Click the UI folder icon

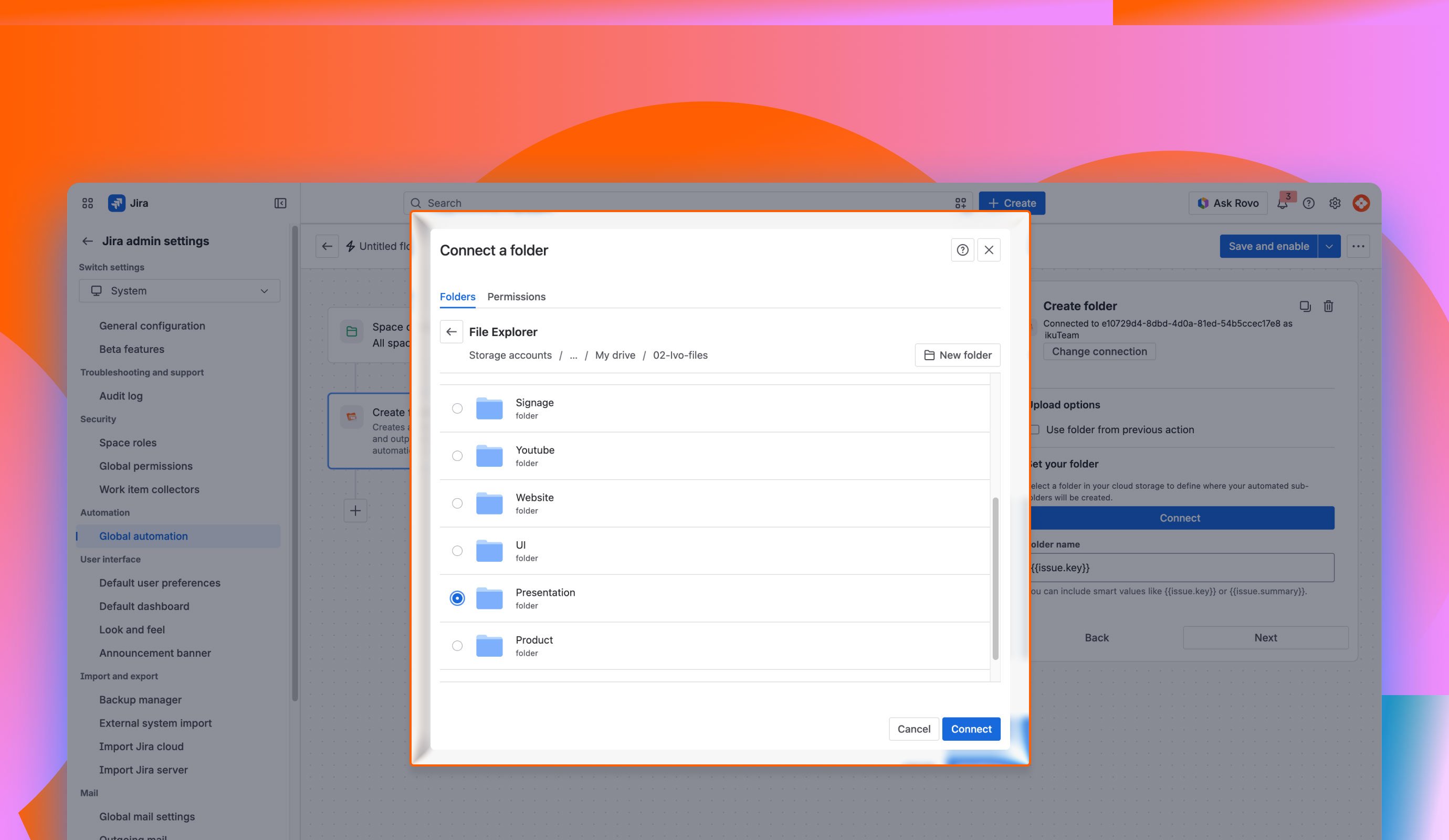(489, 551)
